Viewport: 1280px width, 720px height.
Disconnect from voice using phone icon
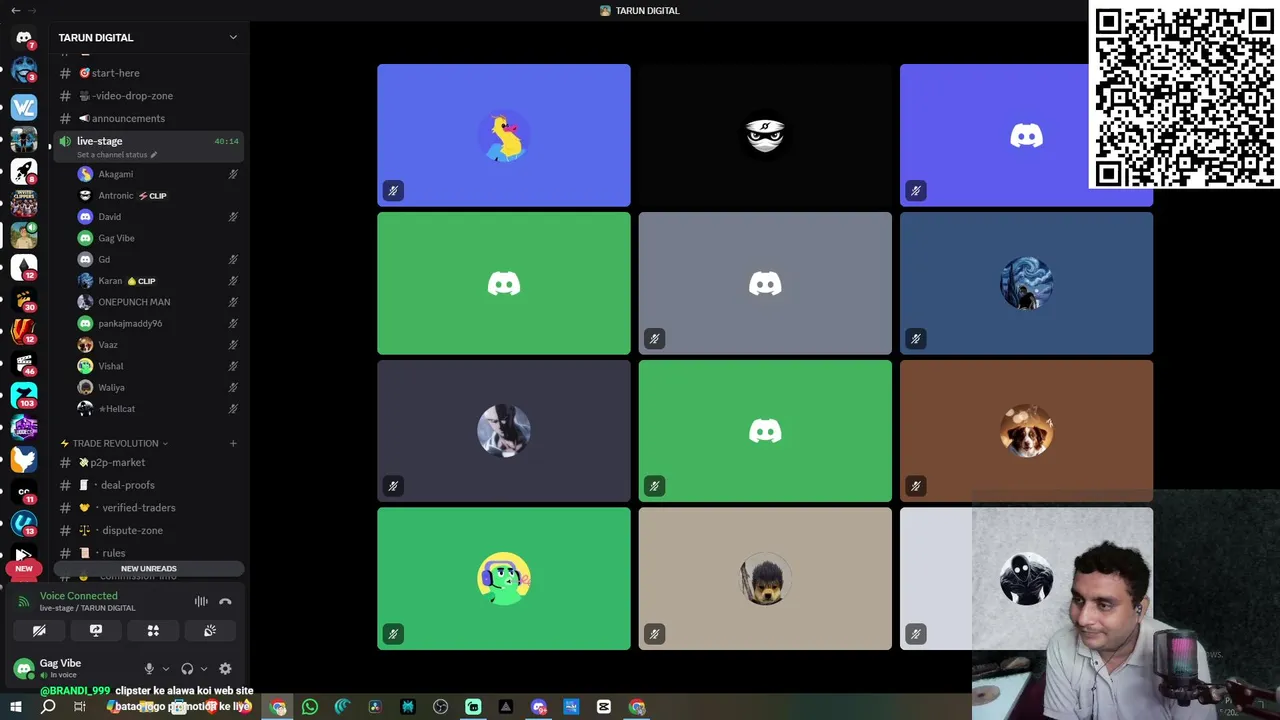(x=225, y=601)
